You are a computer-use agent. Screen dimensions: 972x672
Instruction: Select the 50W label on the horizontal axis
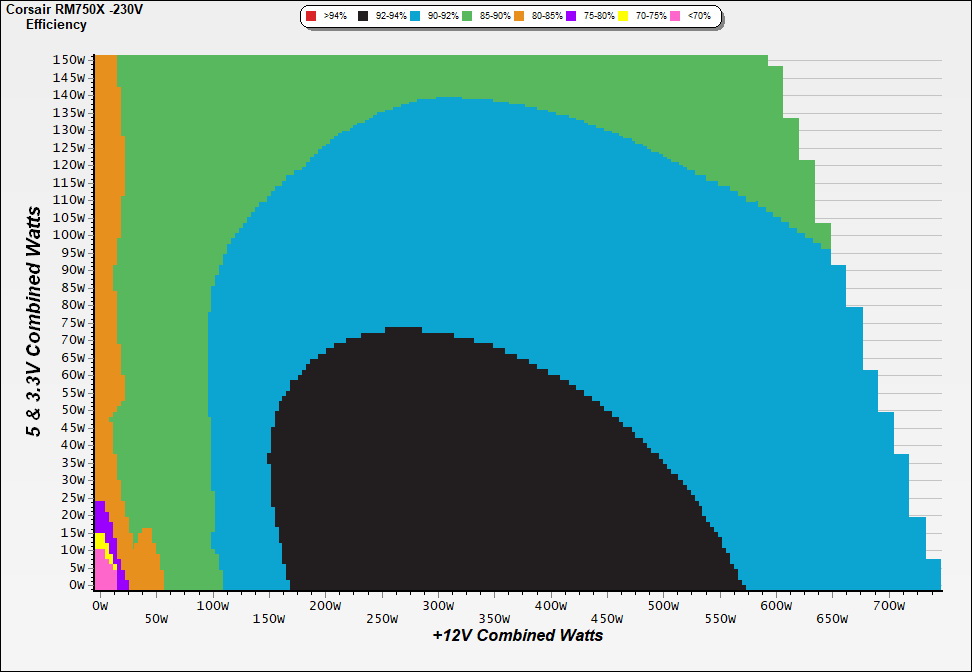click(x=156, y=619)
